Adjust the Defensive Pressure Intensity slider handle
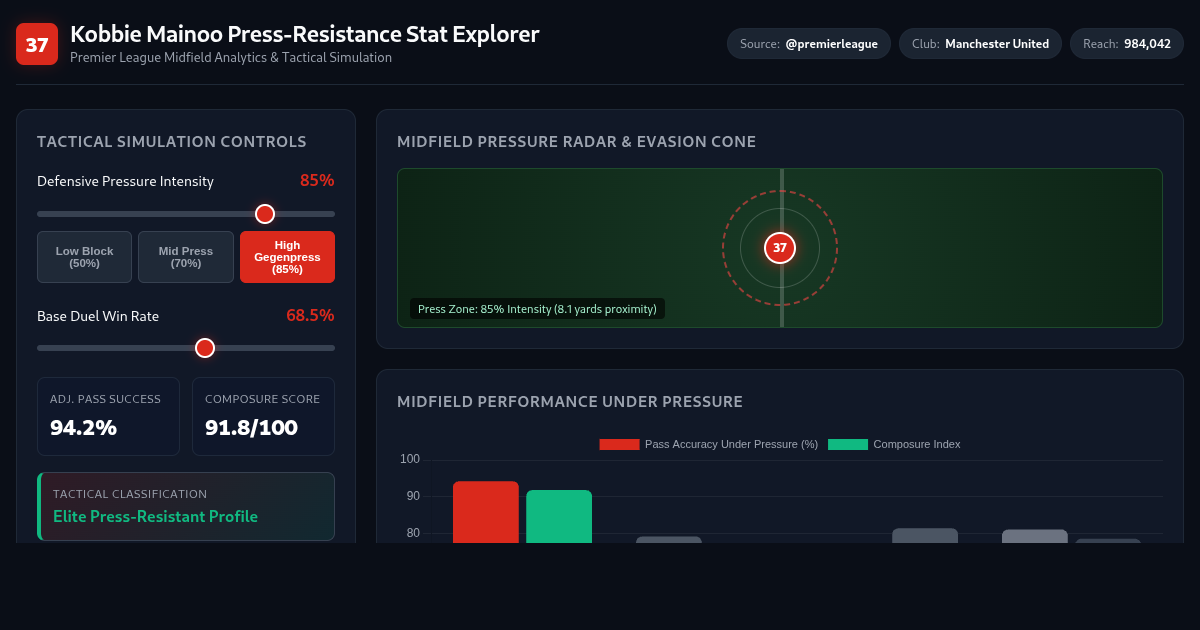1200x630 pixels. (x=265, y=214)
